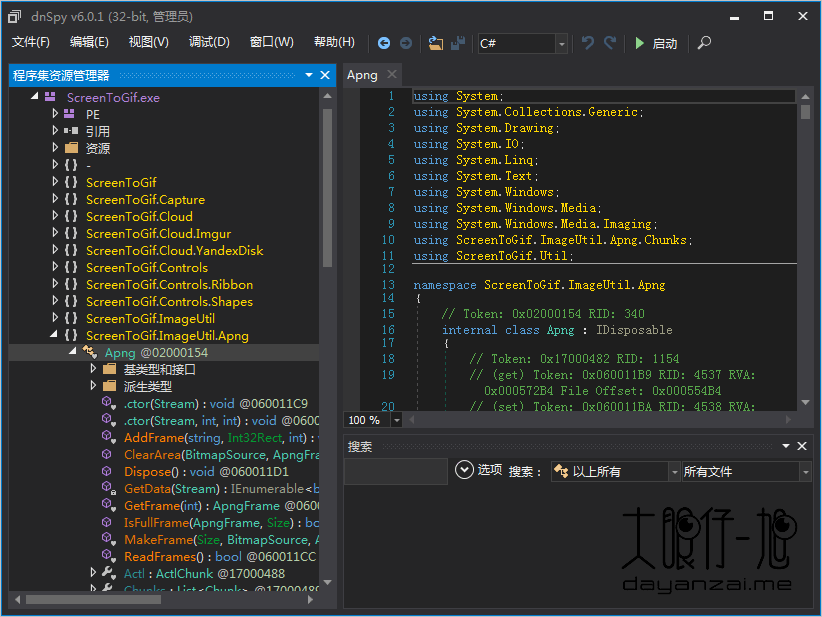Click the ClearArea method icon
This screenshot has width=822, height=617.
click(x=107, y=454)
